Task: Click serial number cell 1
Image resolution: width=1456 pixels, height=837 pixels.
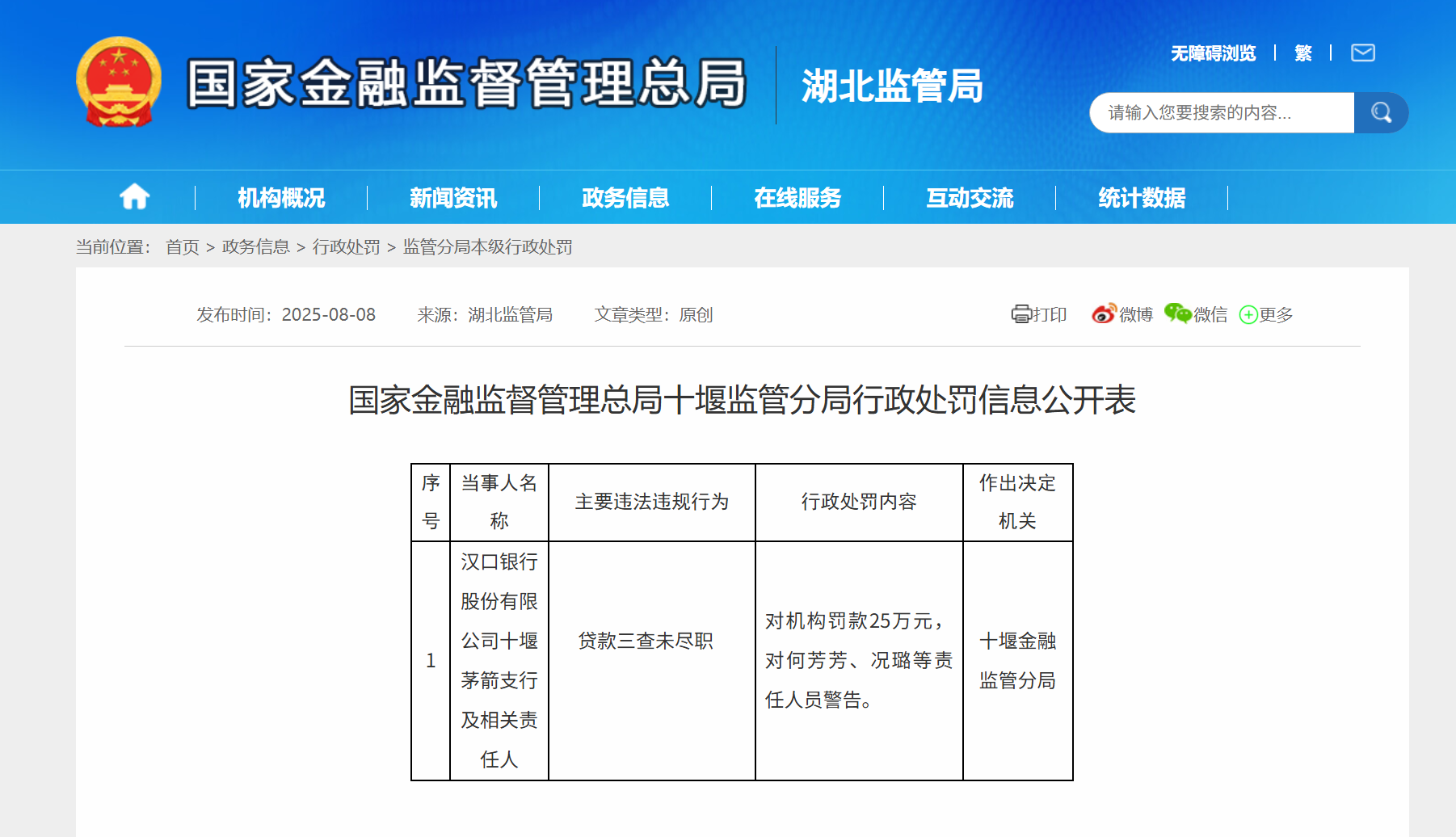Action: [x=431, y=660]
